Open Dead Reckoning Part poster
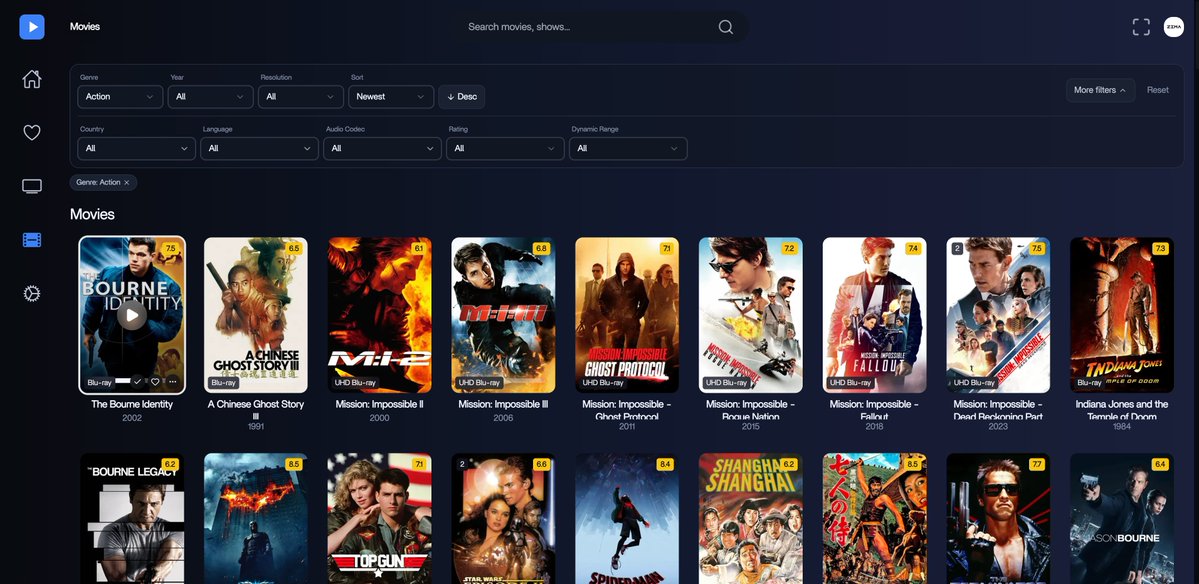Screen dimensions: 1199x584 pos(998,315)
